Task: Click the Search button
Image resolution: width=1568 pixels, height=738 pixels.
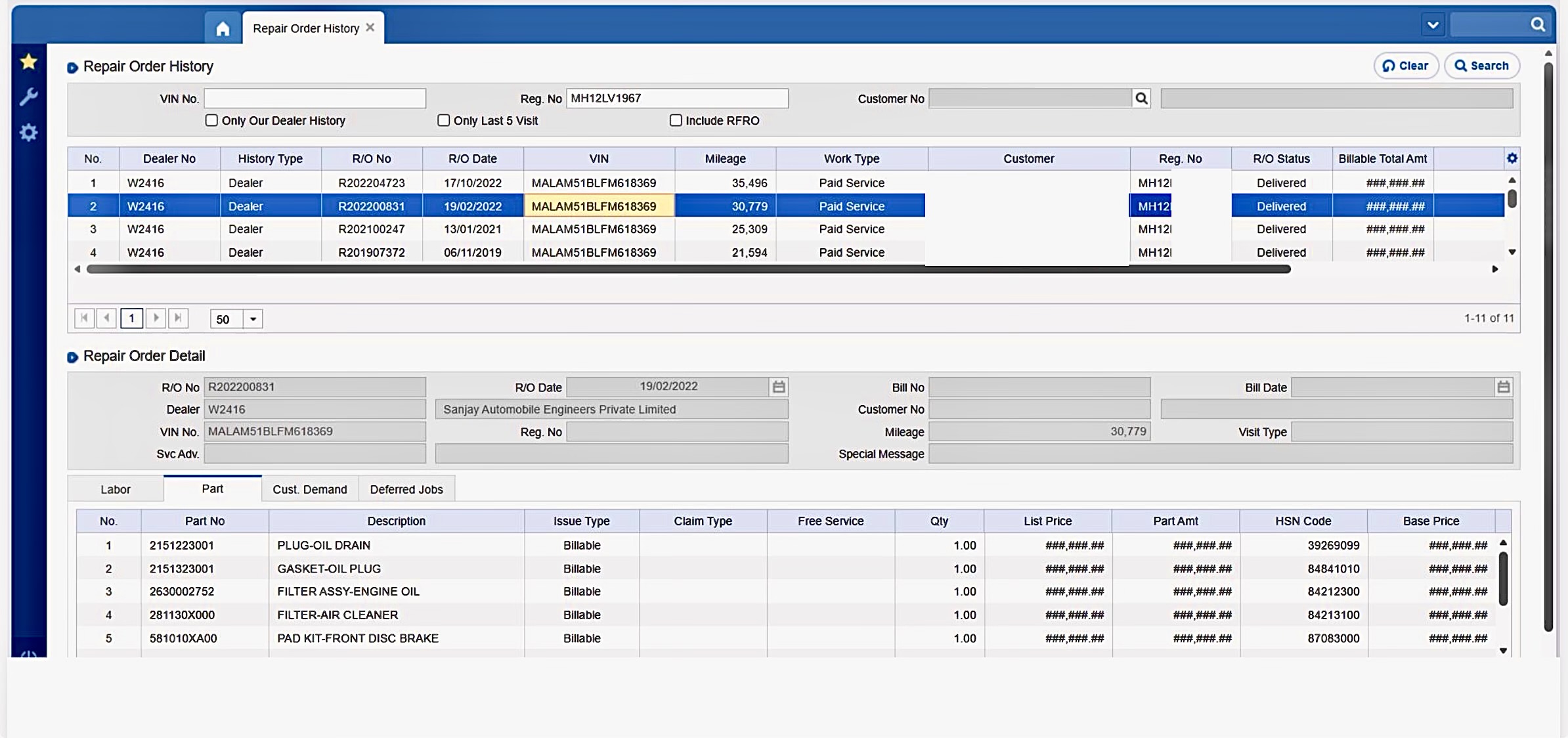Action: 1481,66
